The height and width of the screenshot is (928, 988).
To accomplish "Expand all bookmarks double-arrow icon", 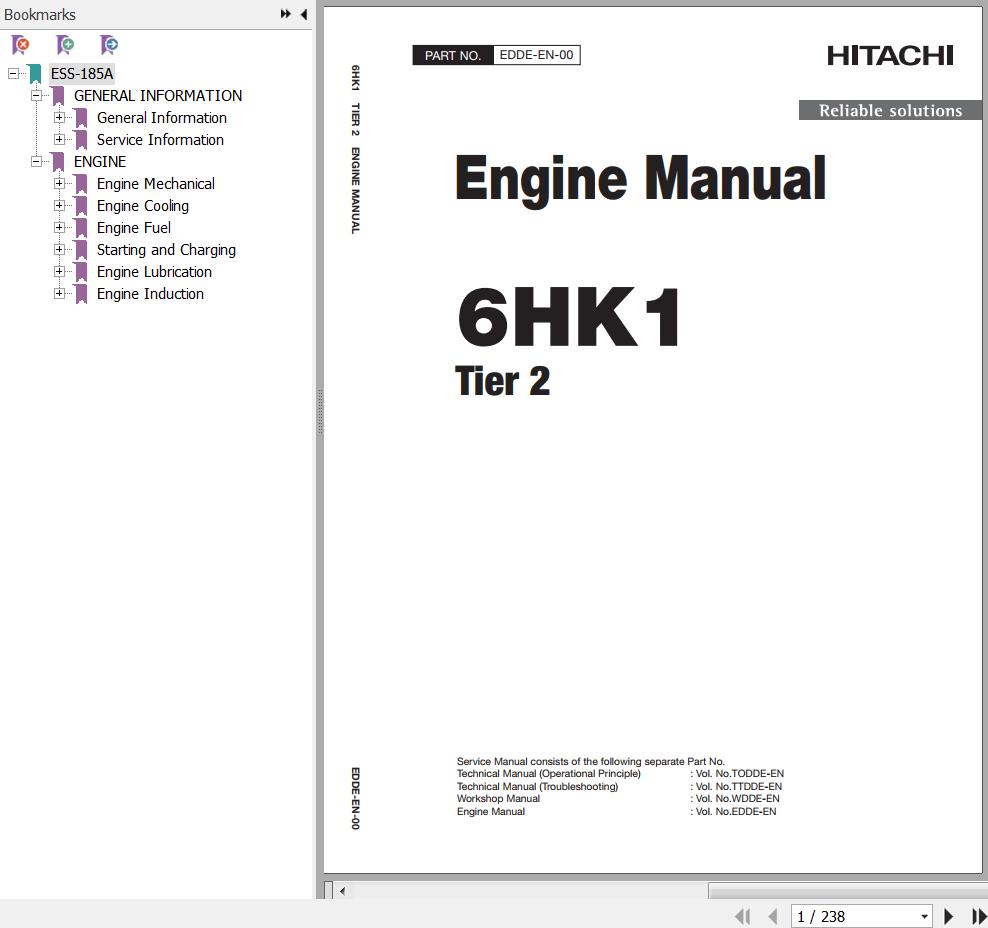I will tap(285, 14).
